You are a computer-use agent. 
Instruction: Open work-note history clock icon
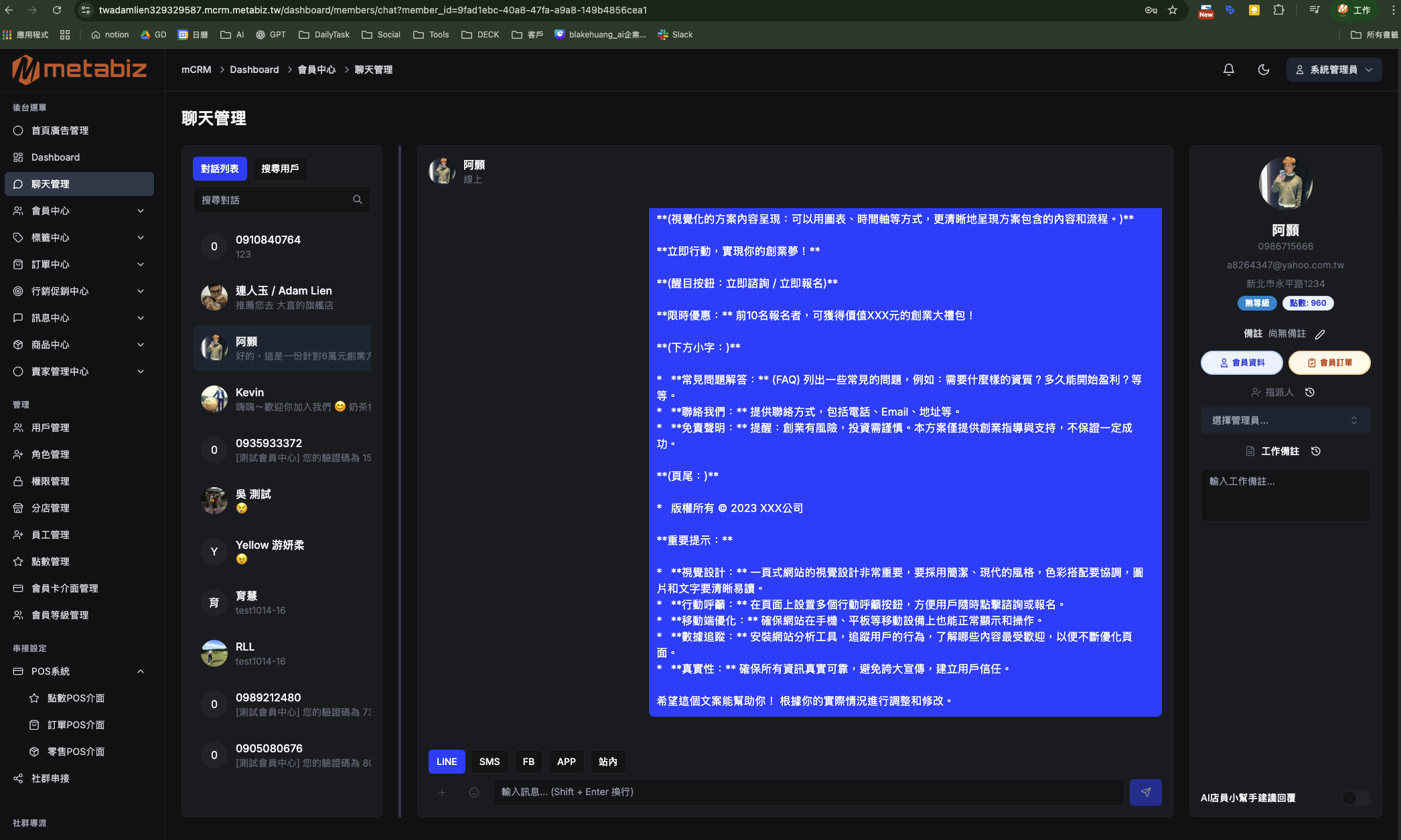click(x=1315, y=451)
